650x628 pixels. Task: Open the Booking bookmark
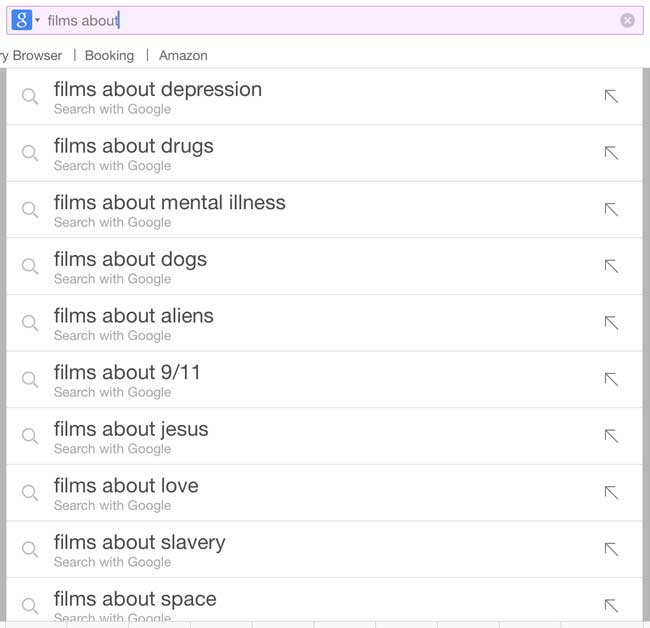109,55
